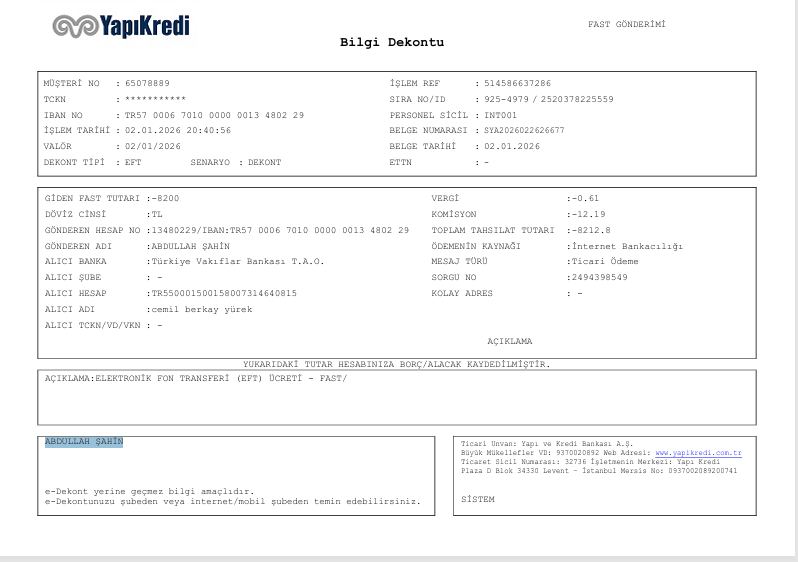Click payment source İnternet Bankacılığı

click(628, 246)
